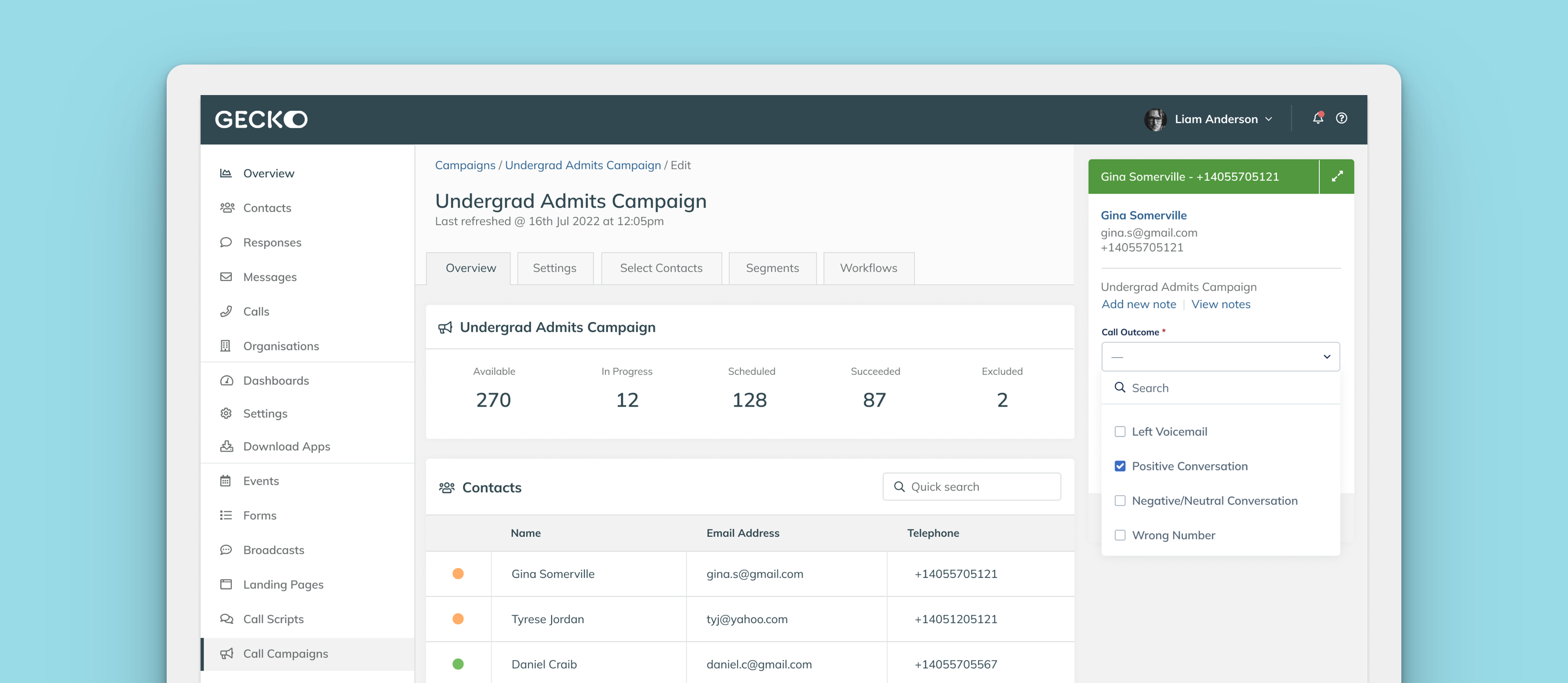1568x683 pixels.
Task: Click the Dashboards gauge icon
Action: point(227,380)
